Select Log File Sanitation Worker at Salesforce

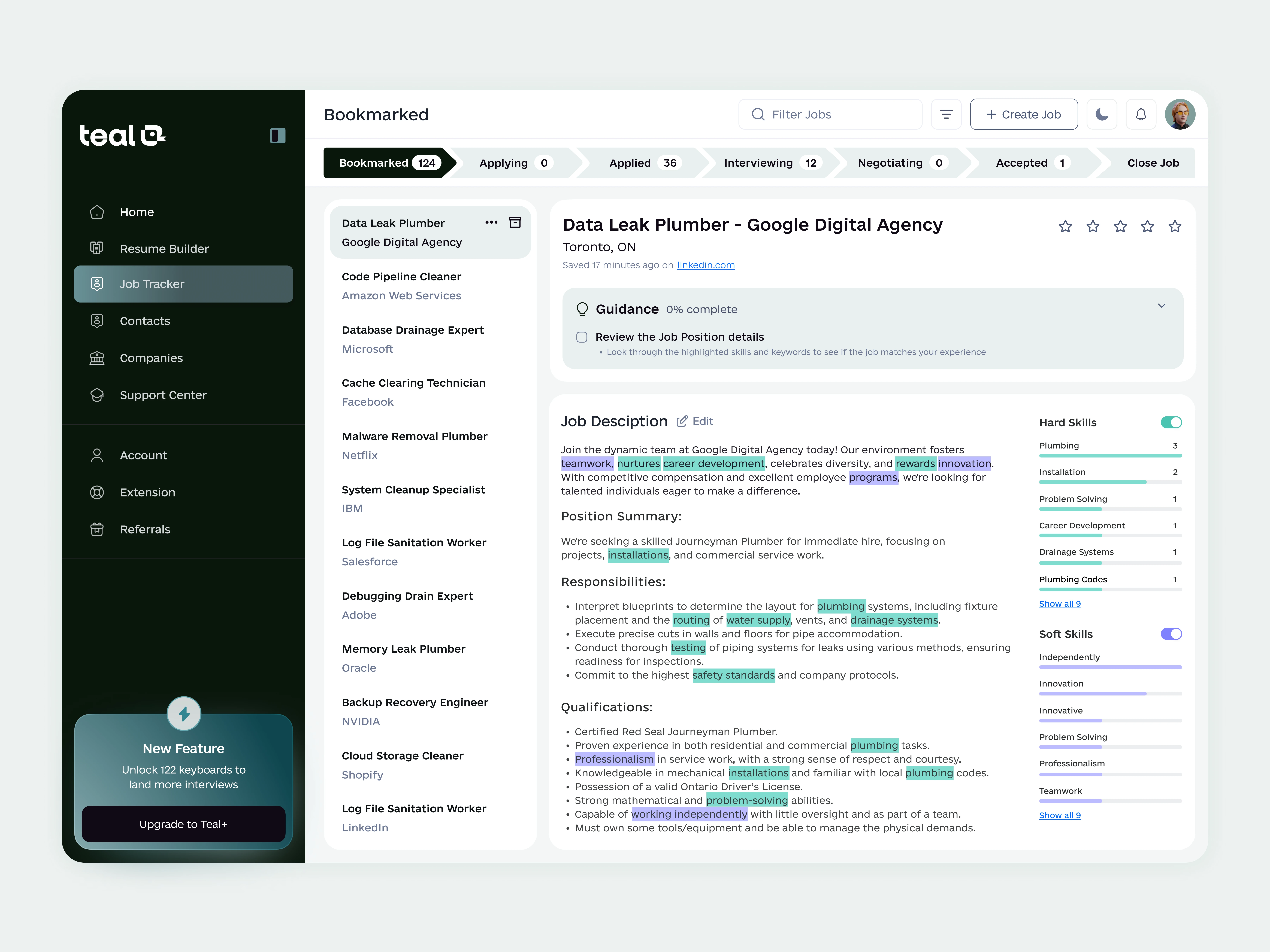pos(430,552)
